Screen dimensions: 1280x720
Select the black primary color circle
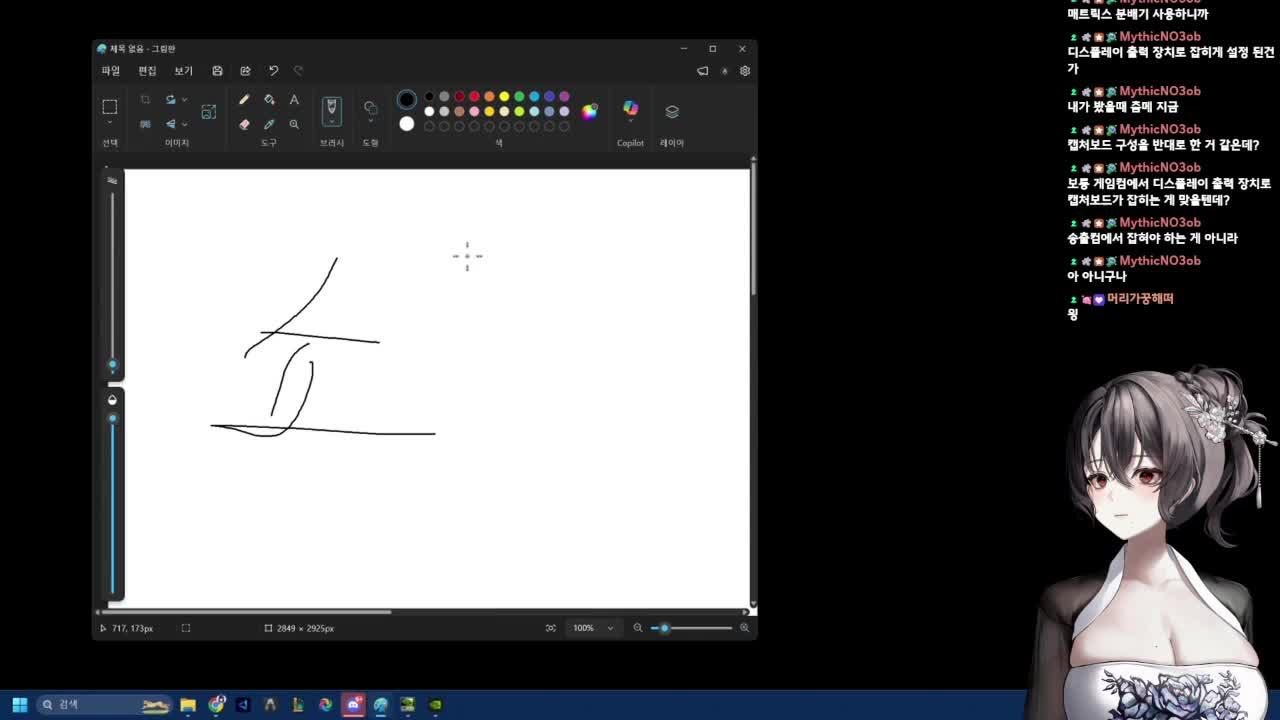(x=406, y=99)
